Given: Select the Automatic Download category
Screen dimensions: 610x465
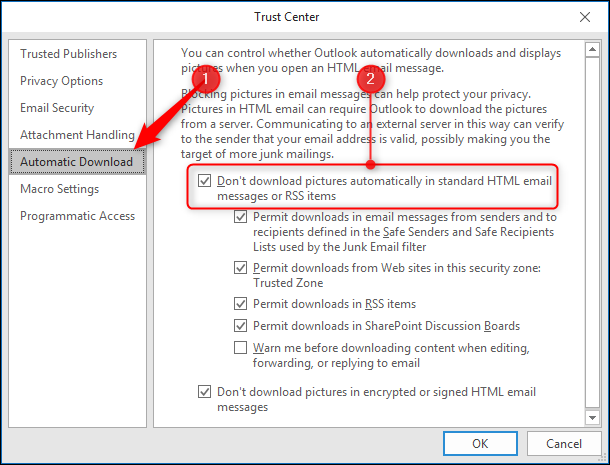Looking at the screenshot, I should pos(77,161).
